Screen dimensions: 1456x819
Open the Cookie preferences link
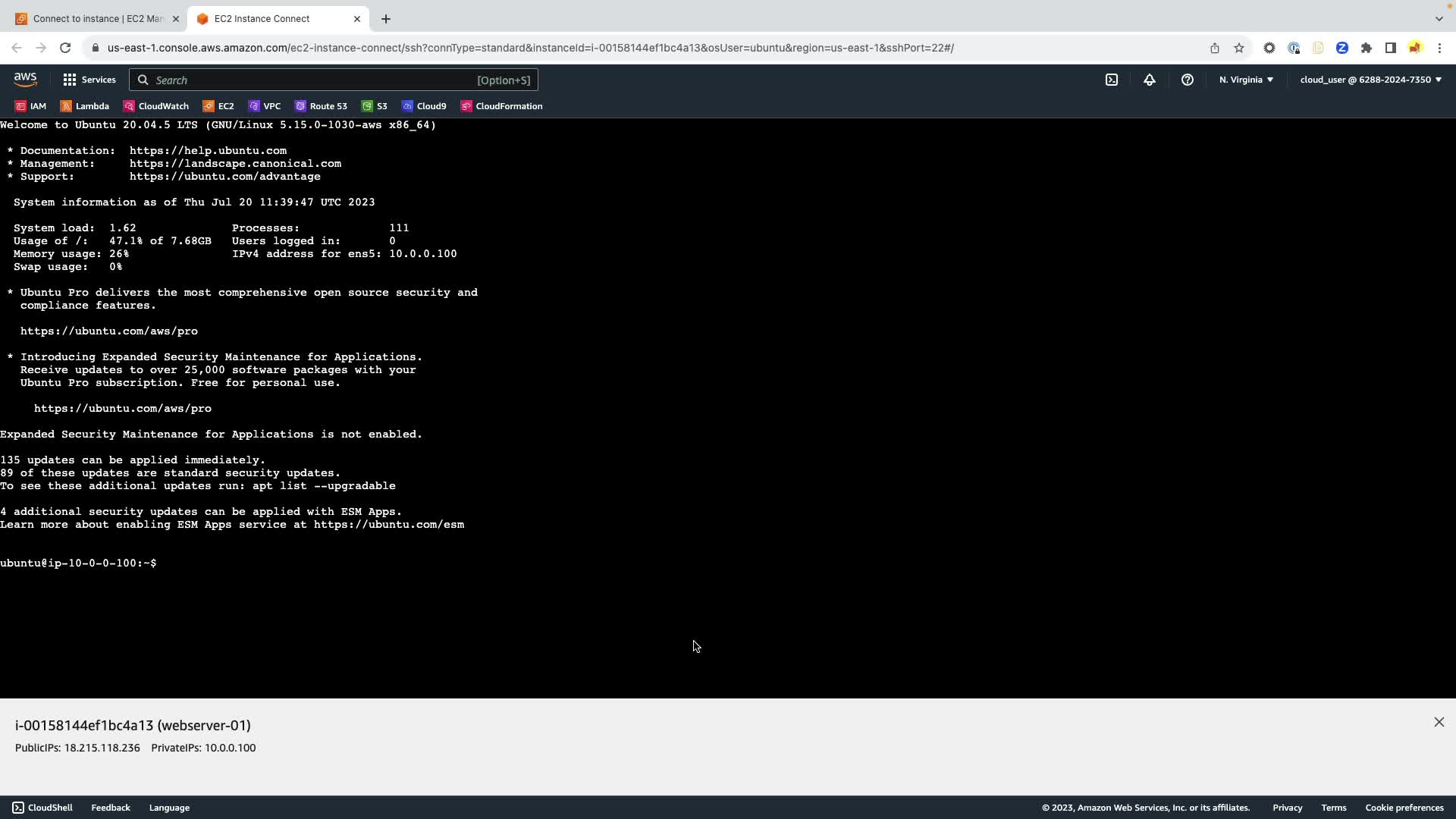1404,808
